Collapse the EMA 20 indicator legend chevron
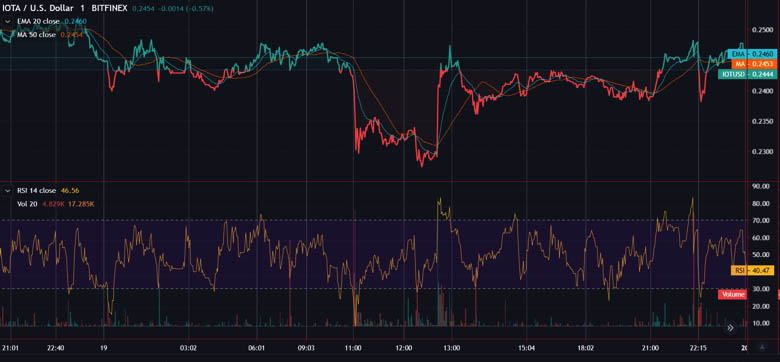 click(7, 21)
